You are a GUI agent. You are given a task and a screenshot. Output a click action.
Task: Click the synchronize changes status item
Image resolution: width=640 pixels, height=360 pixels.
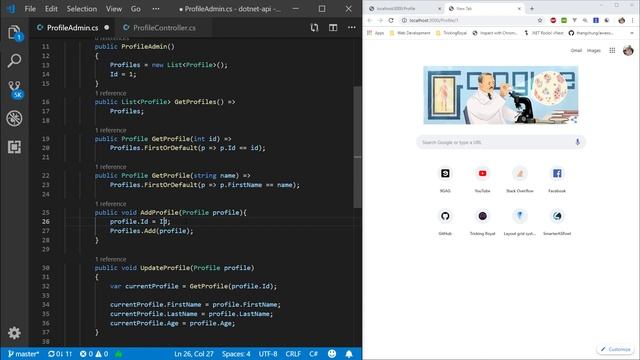tap(60, 354)
